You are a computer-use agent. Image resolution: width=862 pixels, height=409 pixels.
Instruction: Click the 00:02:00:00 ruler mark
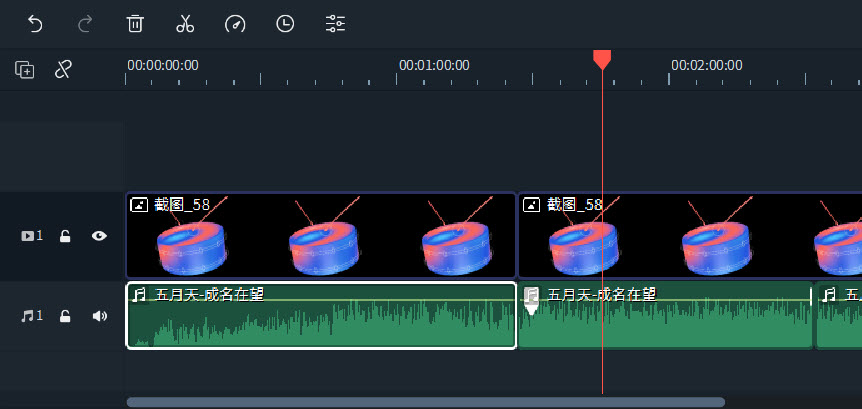tap(706, 65)
